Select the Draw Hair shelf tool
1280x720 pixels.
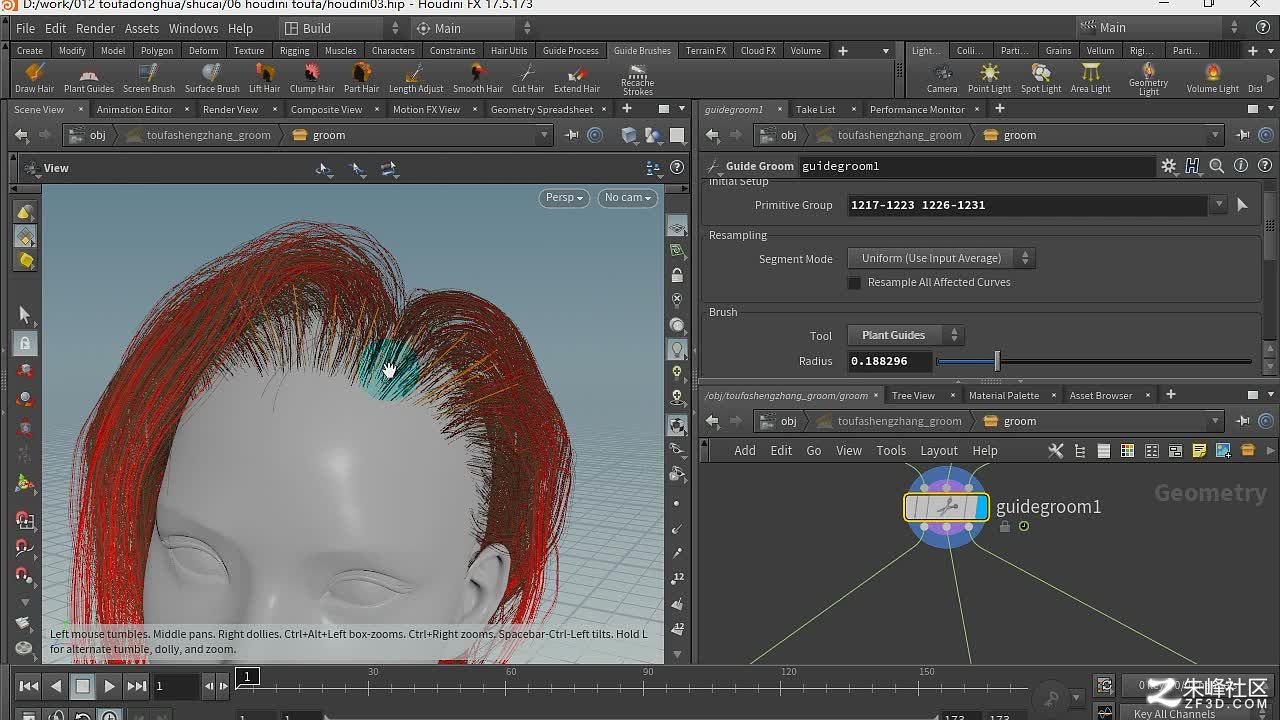point(34,78)
